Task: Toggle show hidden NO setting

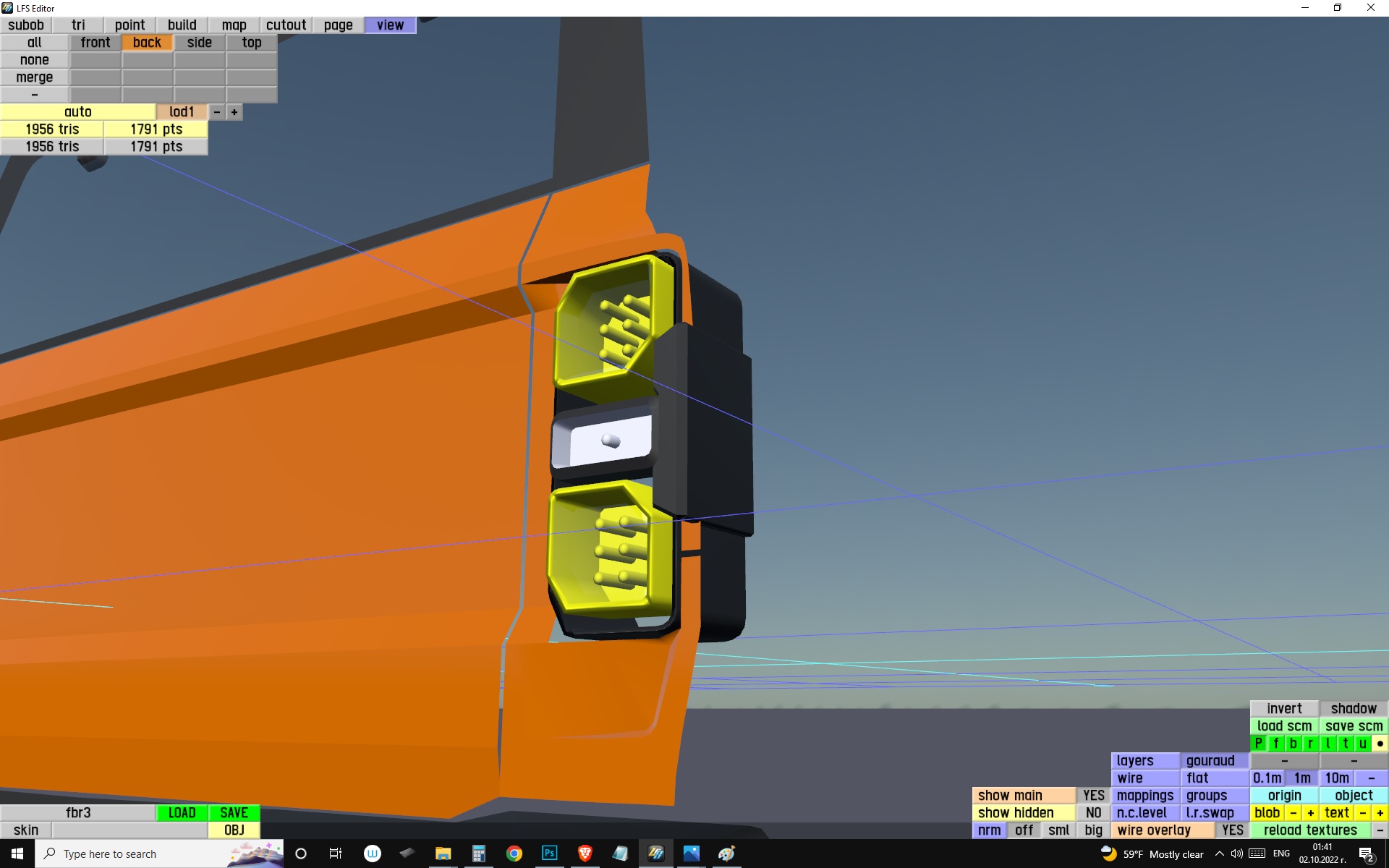Action: pos(1093,813)
